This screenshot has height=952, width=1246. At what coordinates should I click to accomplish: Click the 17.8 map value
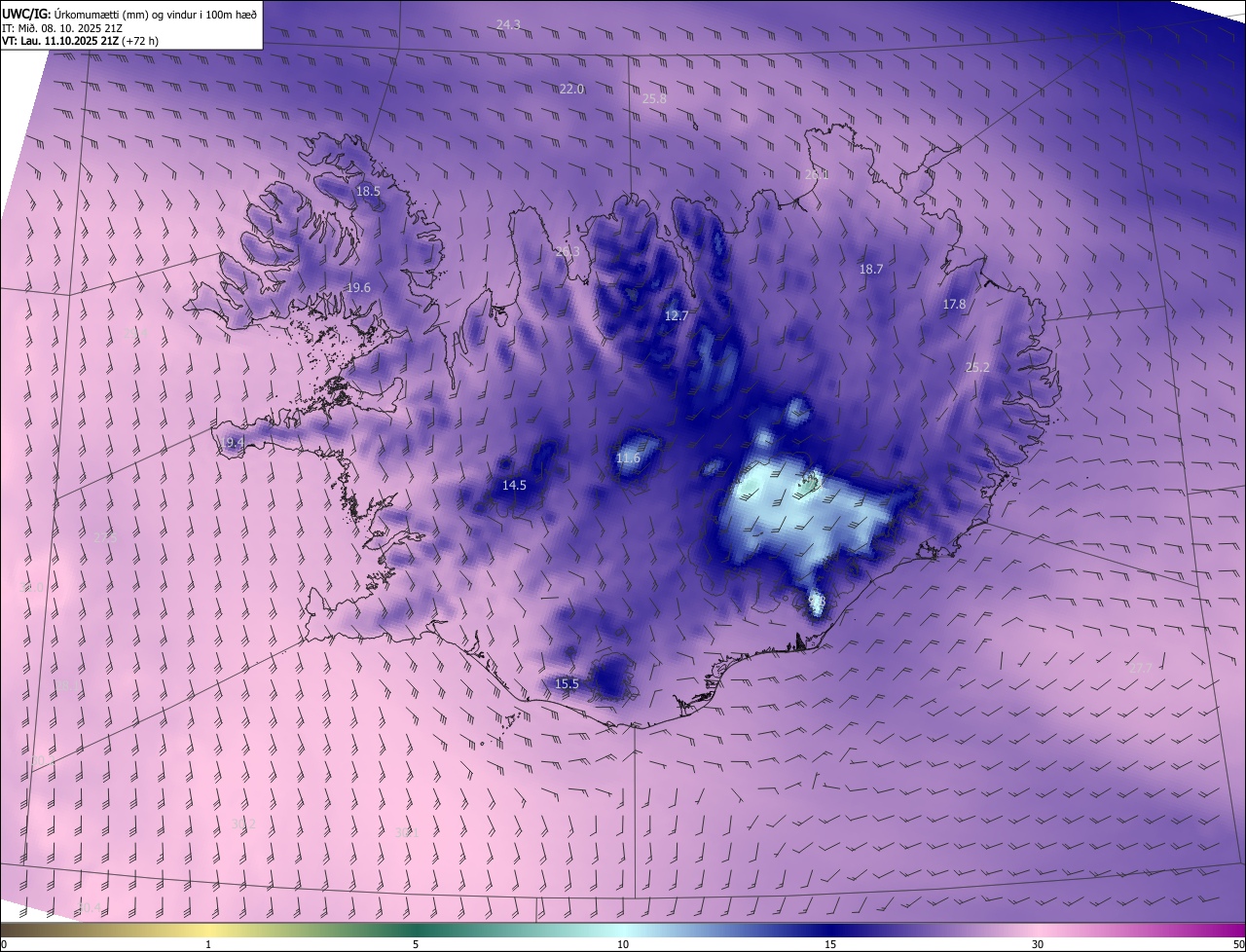point(954,304)
